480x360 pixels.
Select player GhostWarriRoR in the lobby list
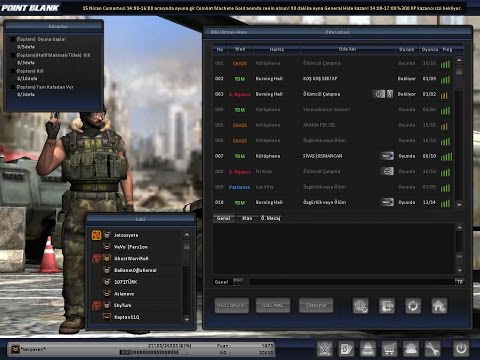[136, 258]
